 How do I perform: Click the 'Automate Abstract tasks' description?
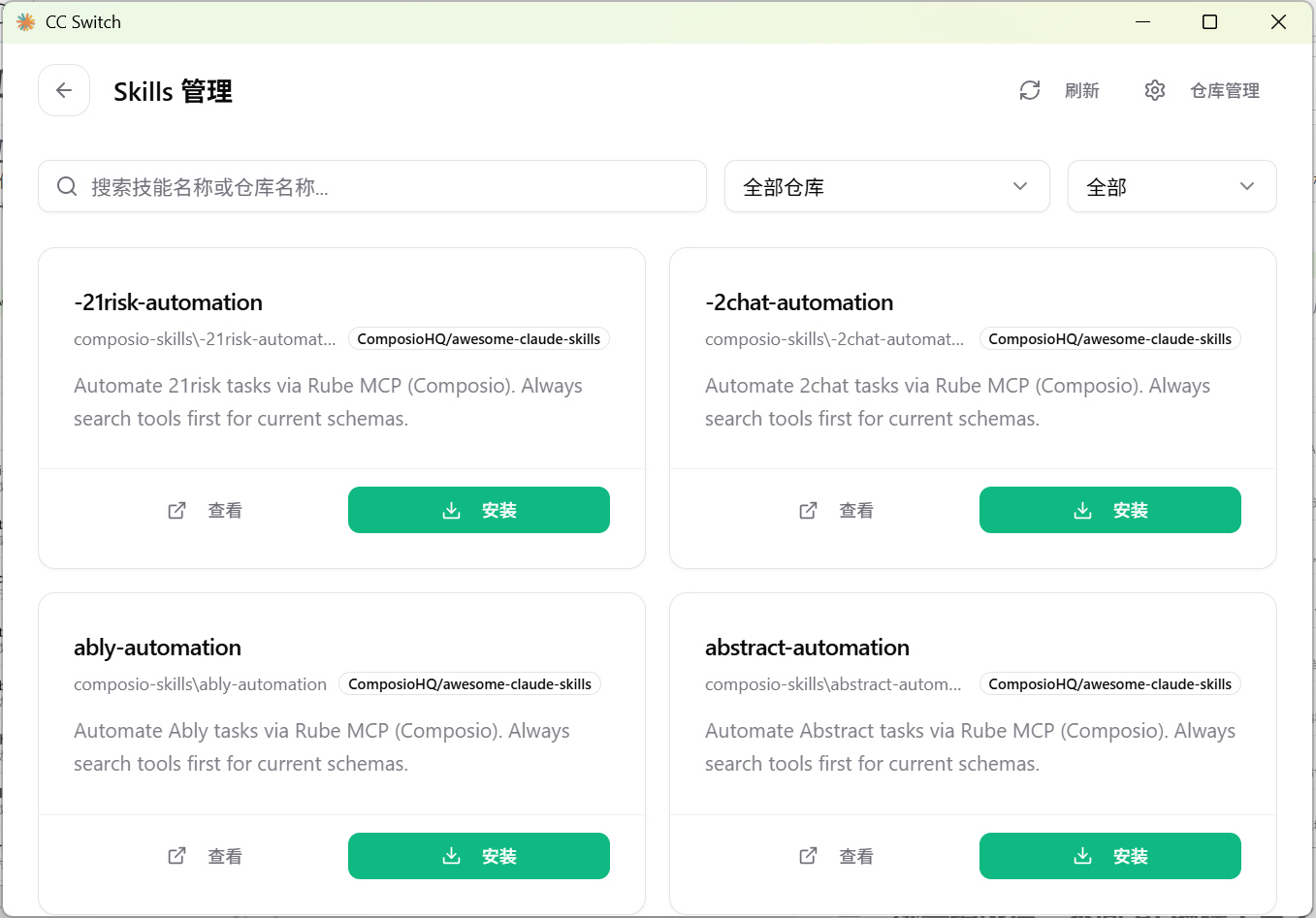(970, 747)
